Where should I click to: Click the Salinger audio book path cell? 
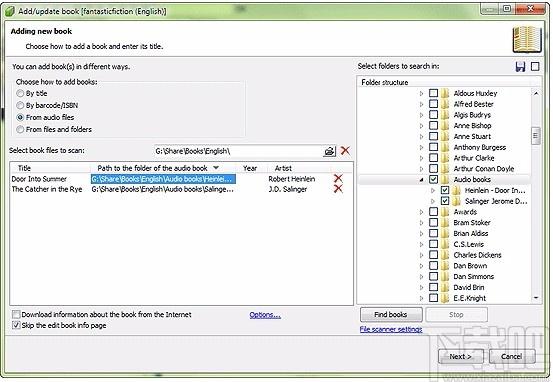(x=162, y=189)
